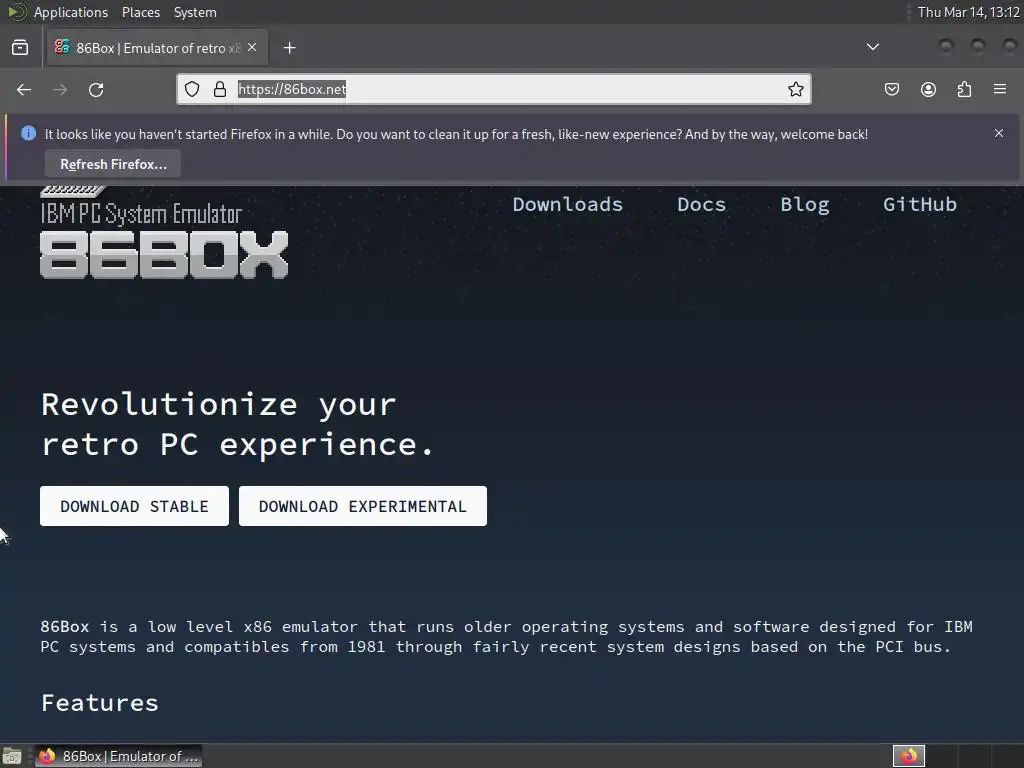Click the Firefox workspace switcher thumbnail
Viewport: 1024px width, 768px height.
click(x=908, y=756)
